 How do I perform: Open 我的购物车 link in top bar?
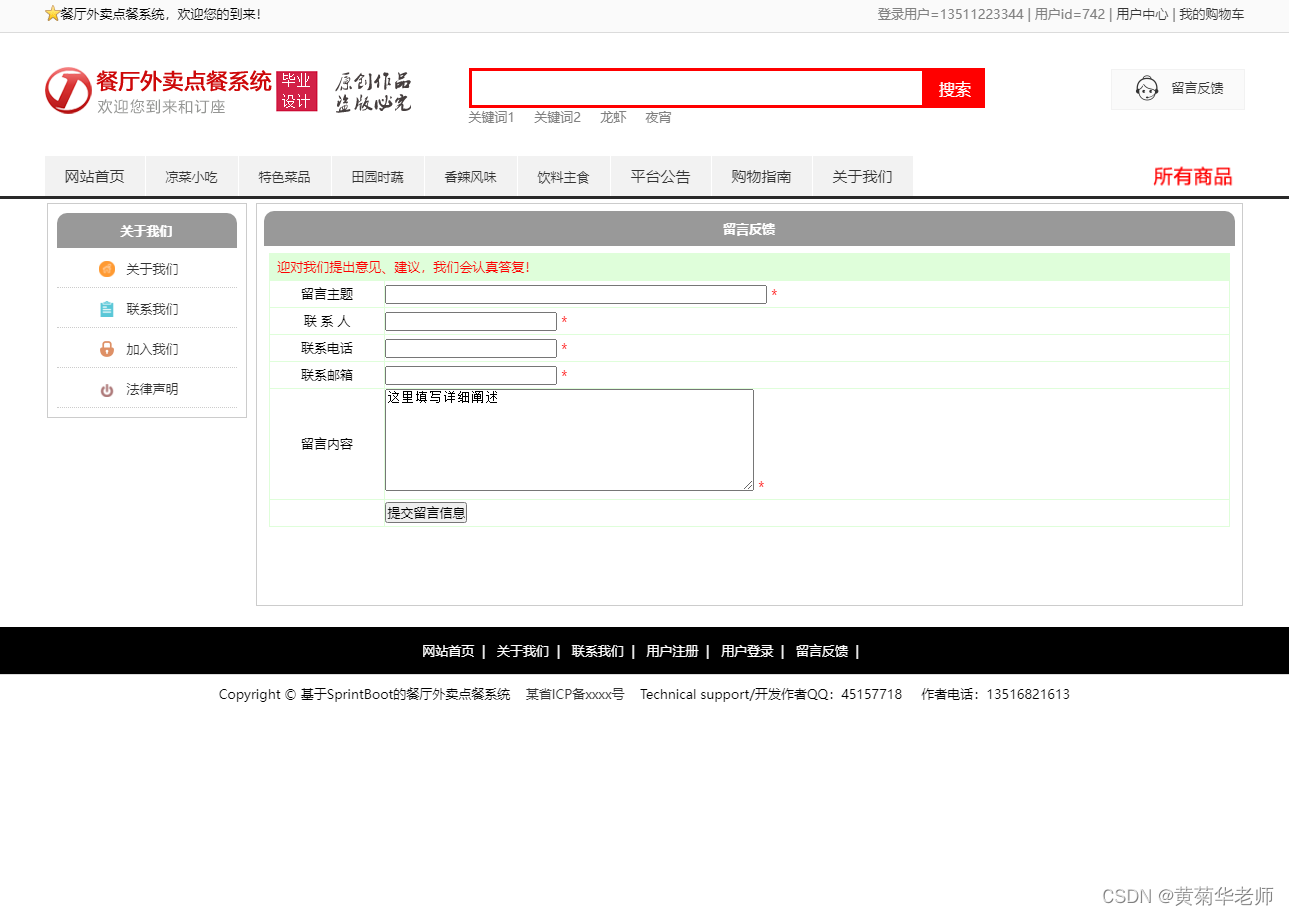coord(1211,14)
